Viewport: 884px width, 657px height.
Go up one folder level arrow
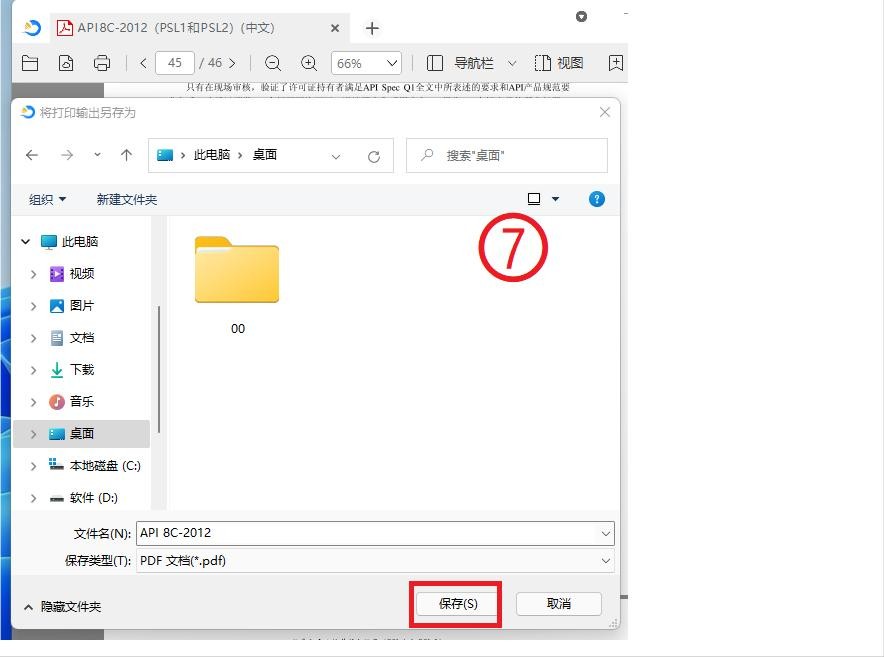tap(126, 155)
